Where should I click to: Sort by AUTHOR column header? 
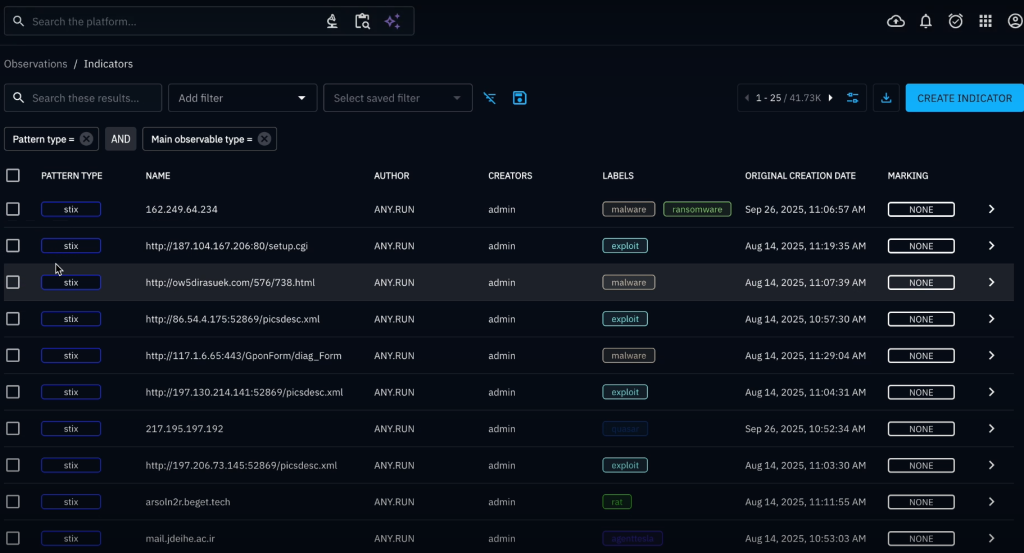click(x=392, y=176)
